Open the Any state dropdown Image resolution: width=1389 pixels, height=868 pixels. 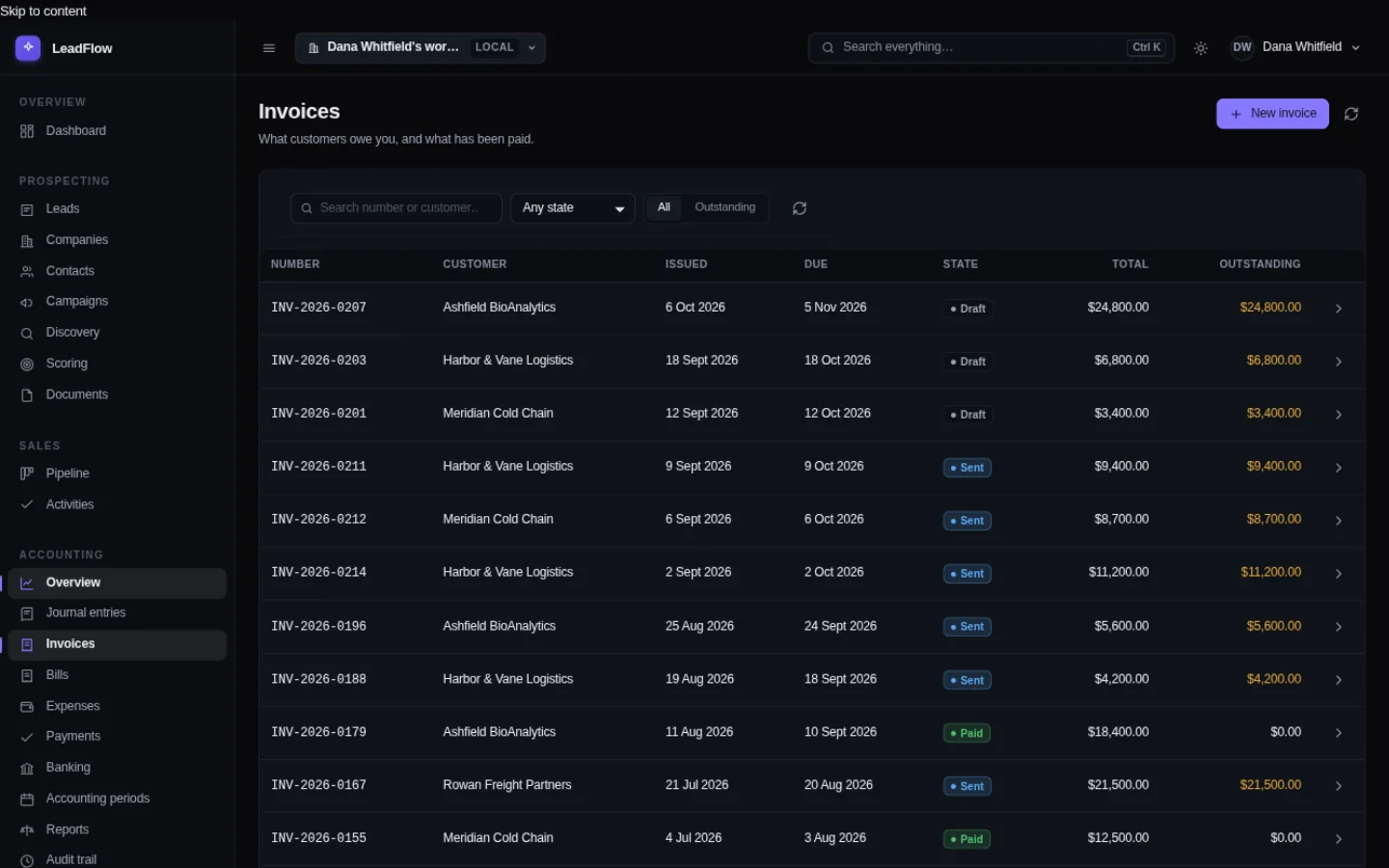(572, 208)
